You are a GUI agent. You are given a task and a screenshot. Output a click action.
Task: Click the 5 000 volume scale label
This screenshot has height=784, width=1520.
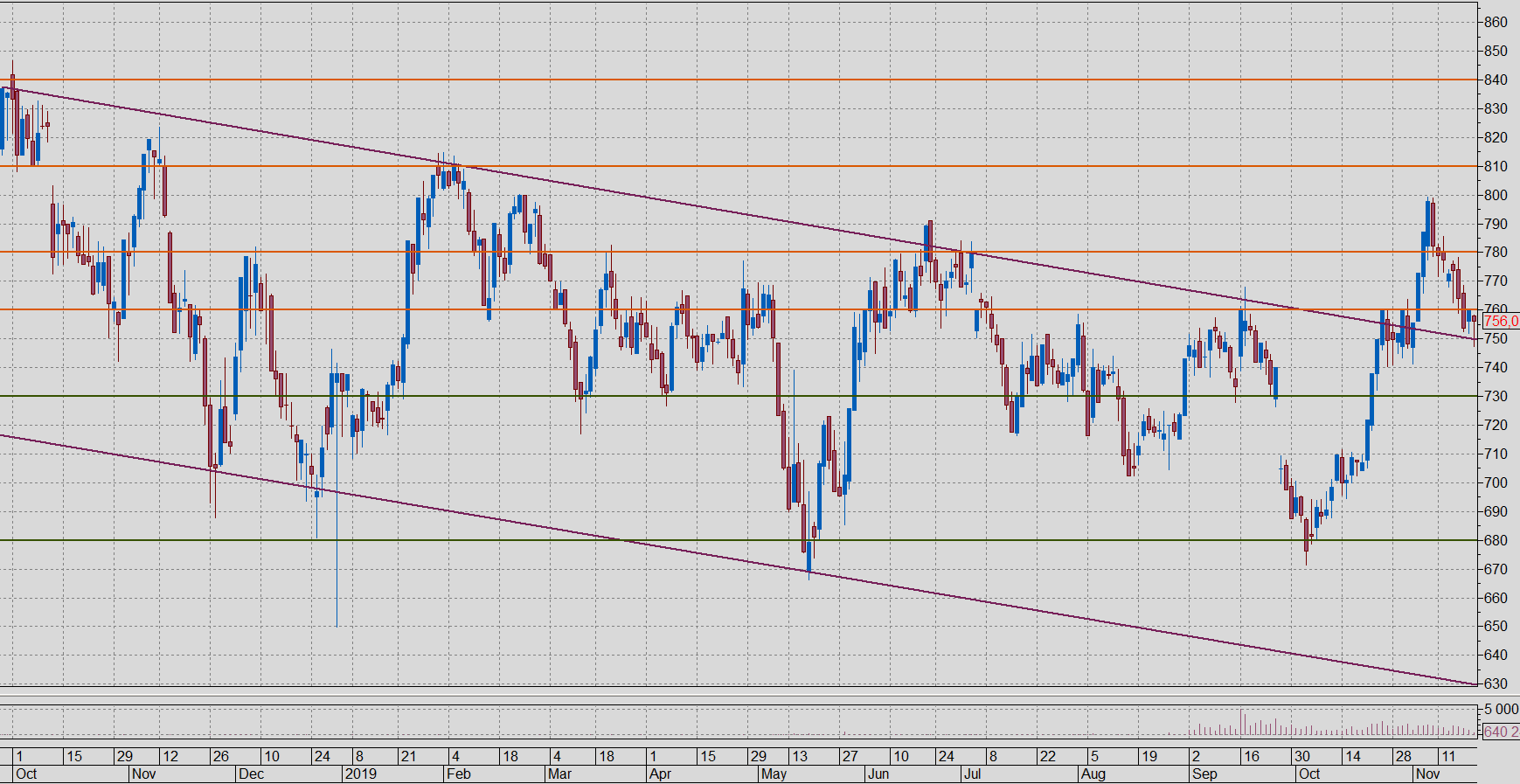pyautogui.click(x=1501, y=709)
